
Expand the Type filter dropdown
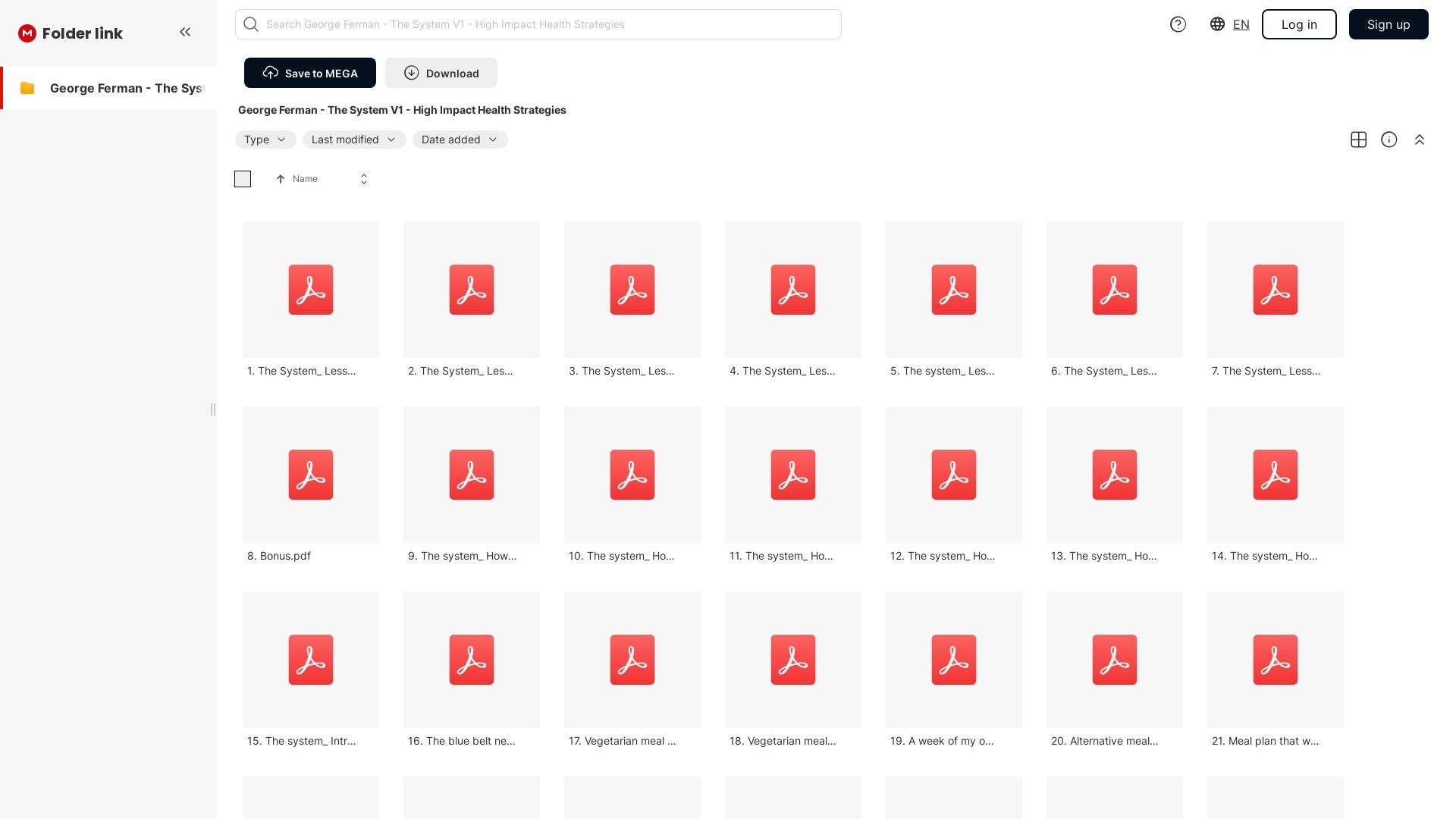tap(265, 140)
